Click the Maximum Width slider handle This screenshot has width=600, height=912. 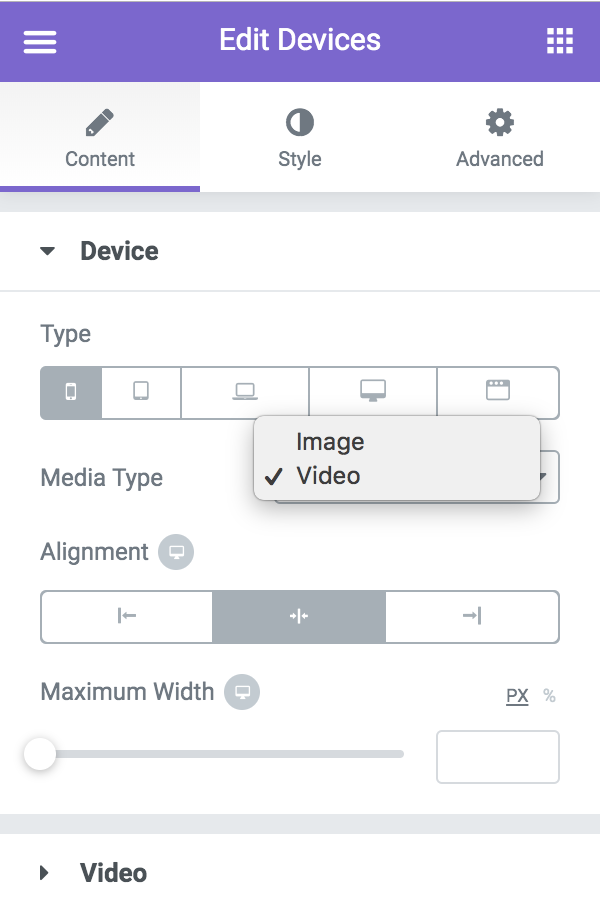[40, 754]
